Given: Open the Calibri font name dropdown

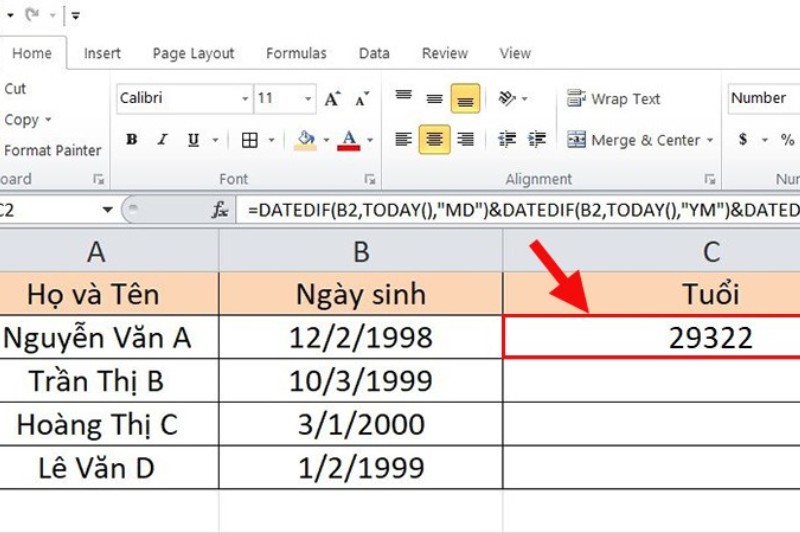Looking at the screenshot, I should pyautogui.click(x=245, y=98).
